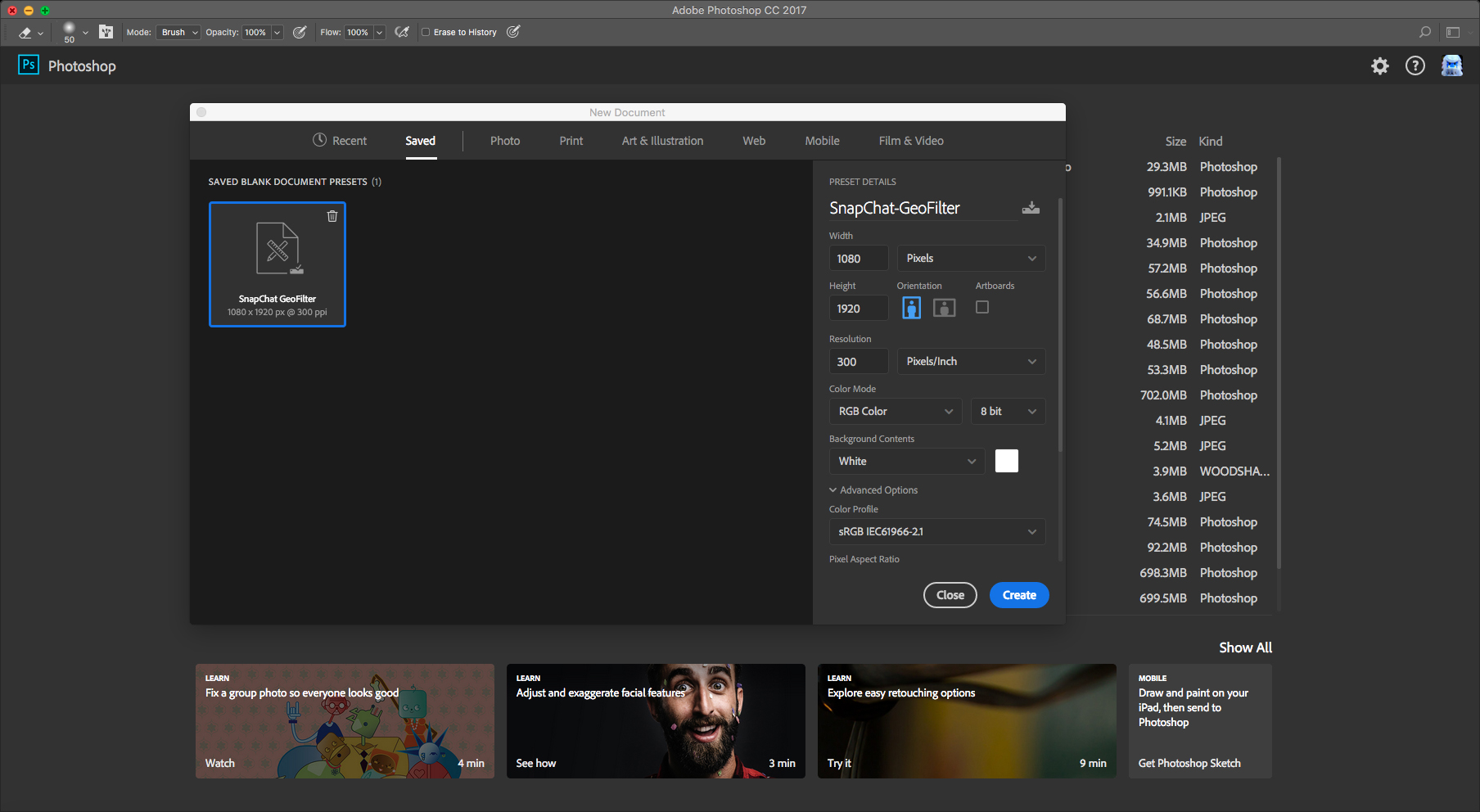1480x812 pixels.
Task: Click the Width input field
Action: [859, 258]
